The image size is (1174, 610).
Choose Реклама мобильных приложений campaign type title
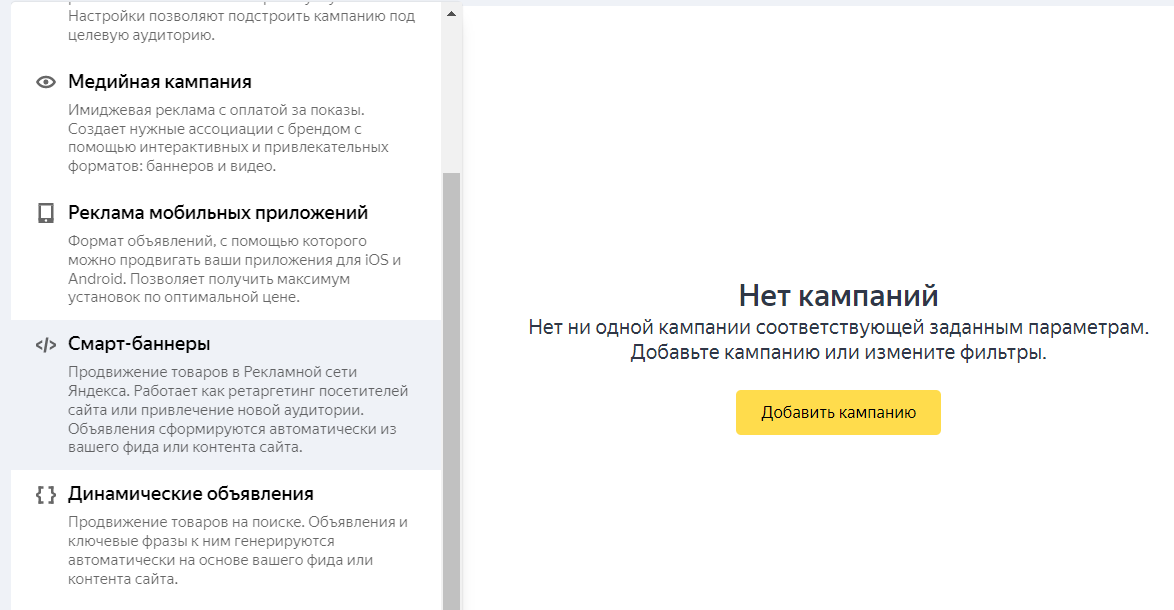[218, 213]
